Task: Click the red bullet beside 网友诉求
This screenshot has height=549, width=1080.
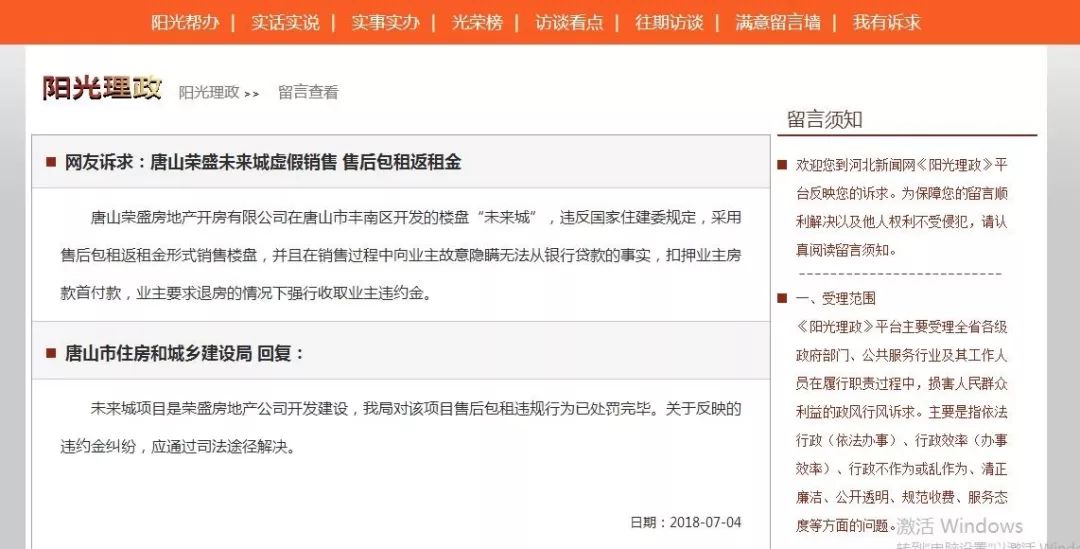Action: [x=51, y=162]
